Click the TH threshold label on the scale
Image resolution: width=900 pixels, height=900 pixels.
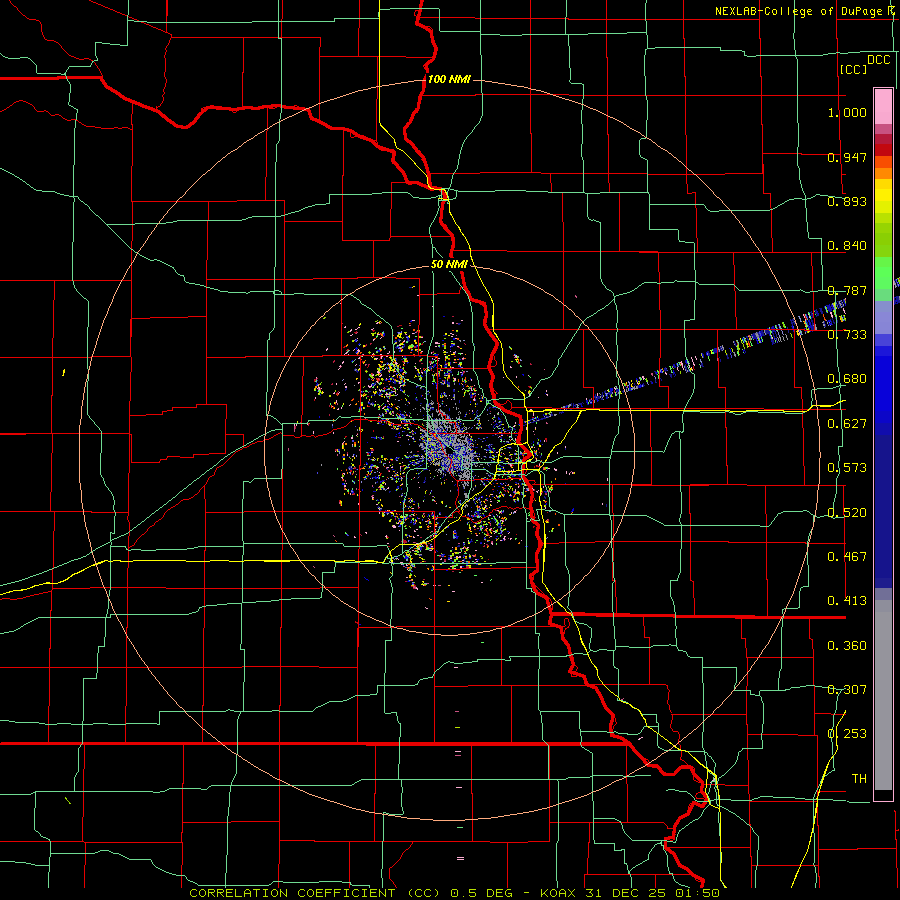point(859,779)
